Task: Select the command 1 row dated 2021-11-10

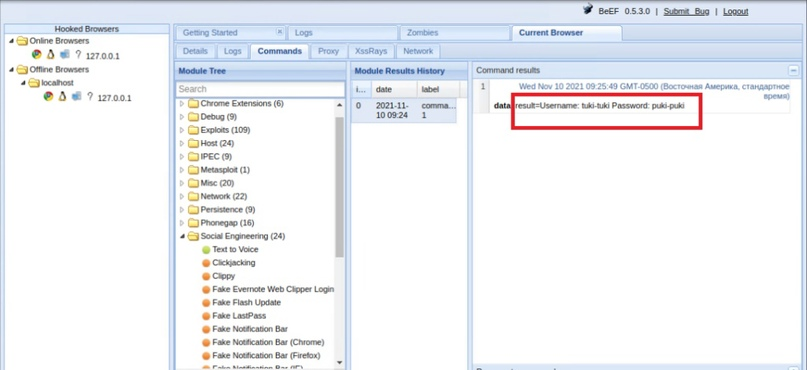Action: coord(404,111)
